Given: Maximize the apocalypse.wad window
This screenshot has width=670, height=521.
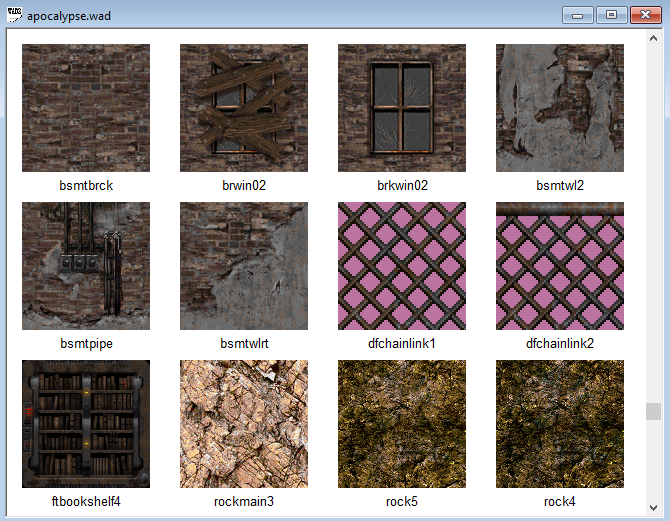Looking at the screenshot, I should tap(610, 14).
